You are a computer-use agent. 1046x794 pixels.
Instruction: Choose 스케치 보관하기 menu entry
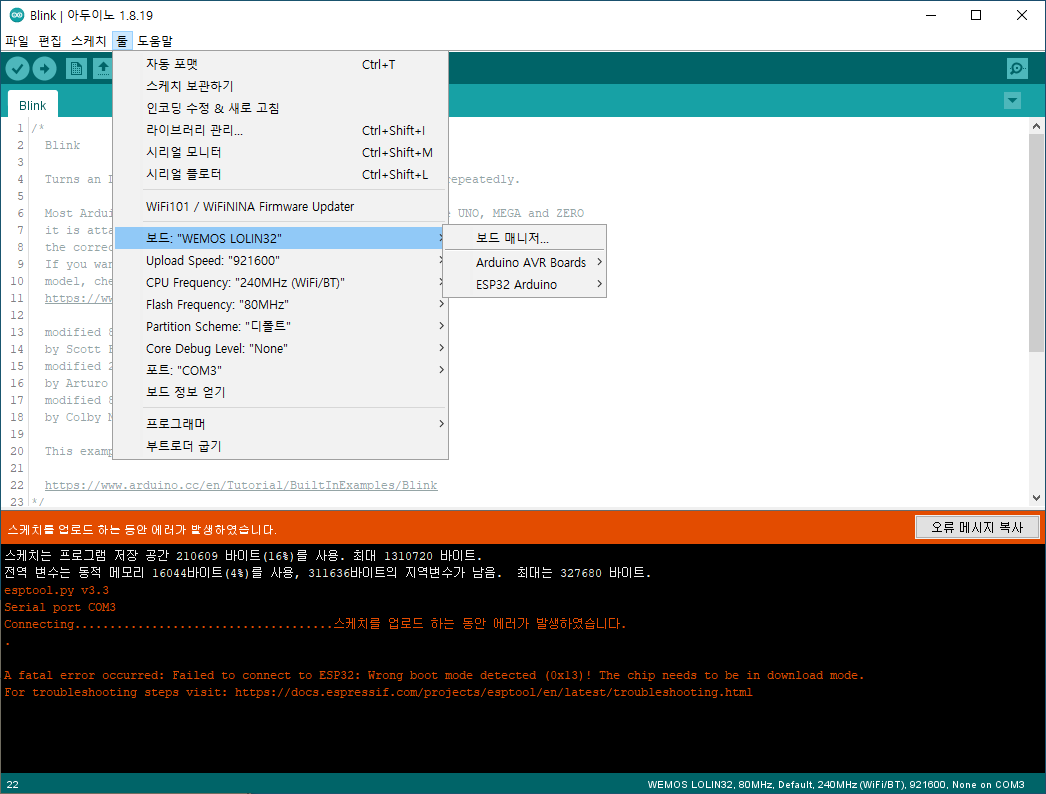(281, 86)
